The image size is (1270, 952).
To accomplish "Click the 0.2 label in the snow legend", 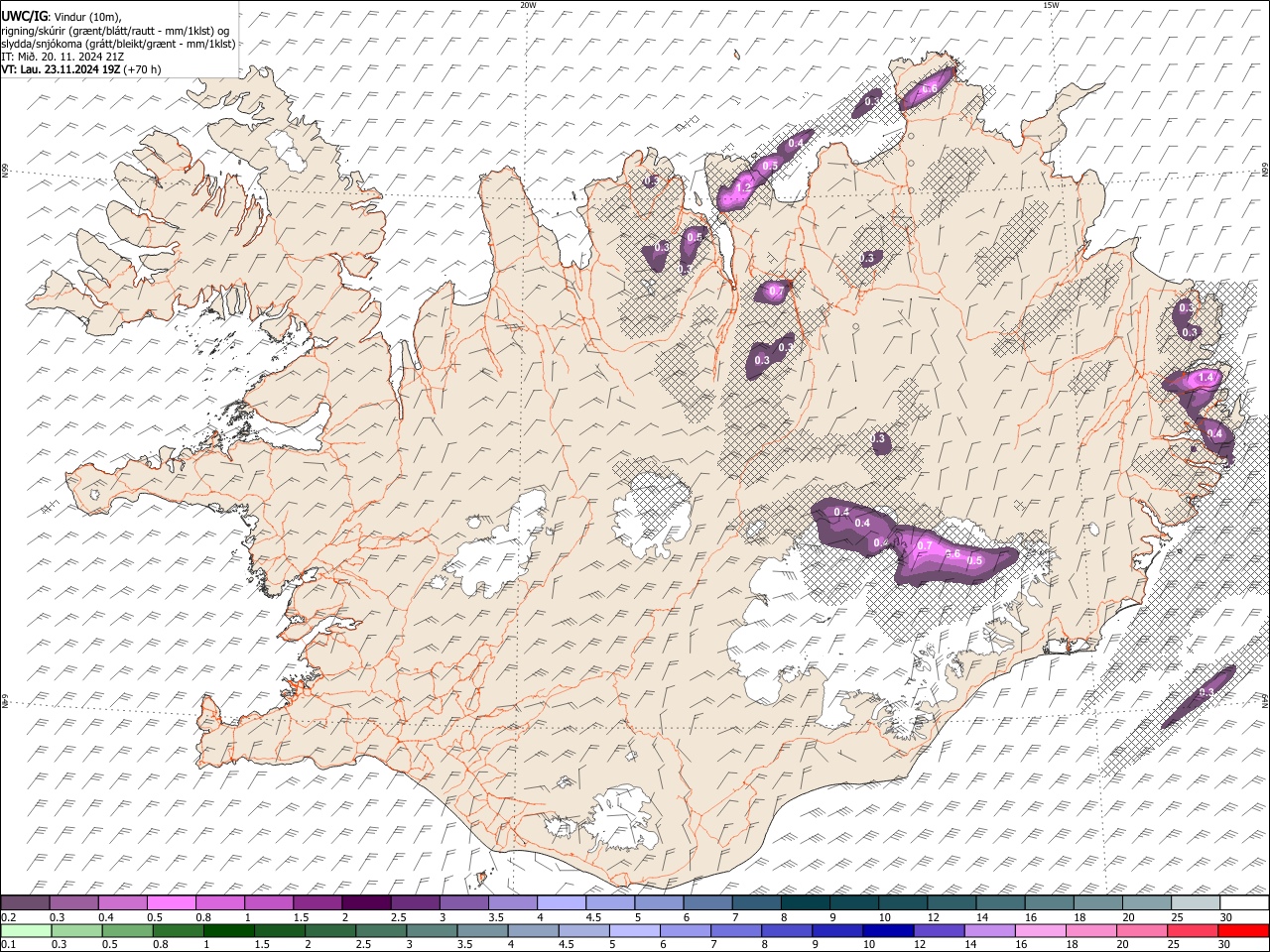I will pyautogui.click(x=8, y=917).
